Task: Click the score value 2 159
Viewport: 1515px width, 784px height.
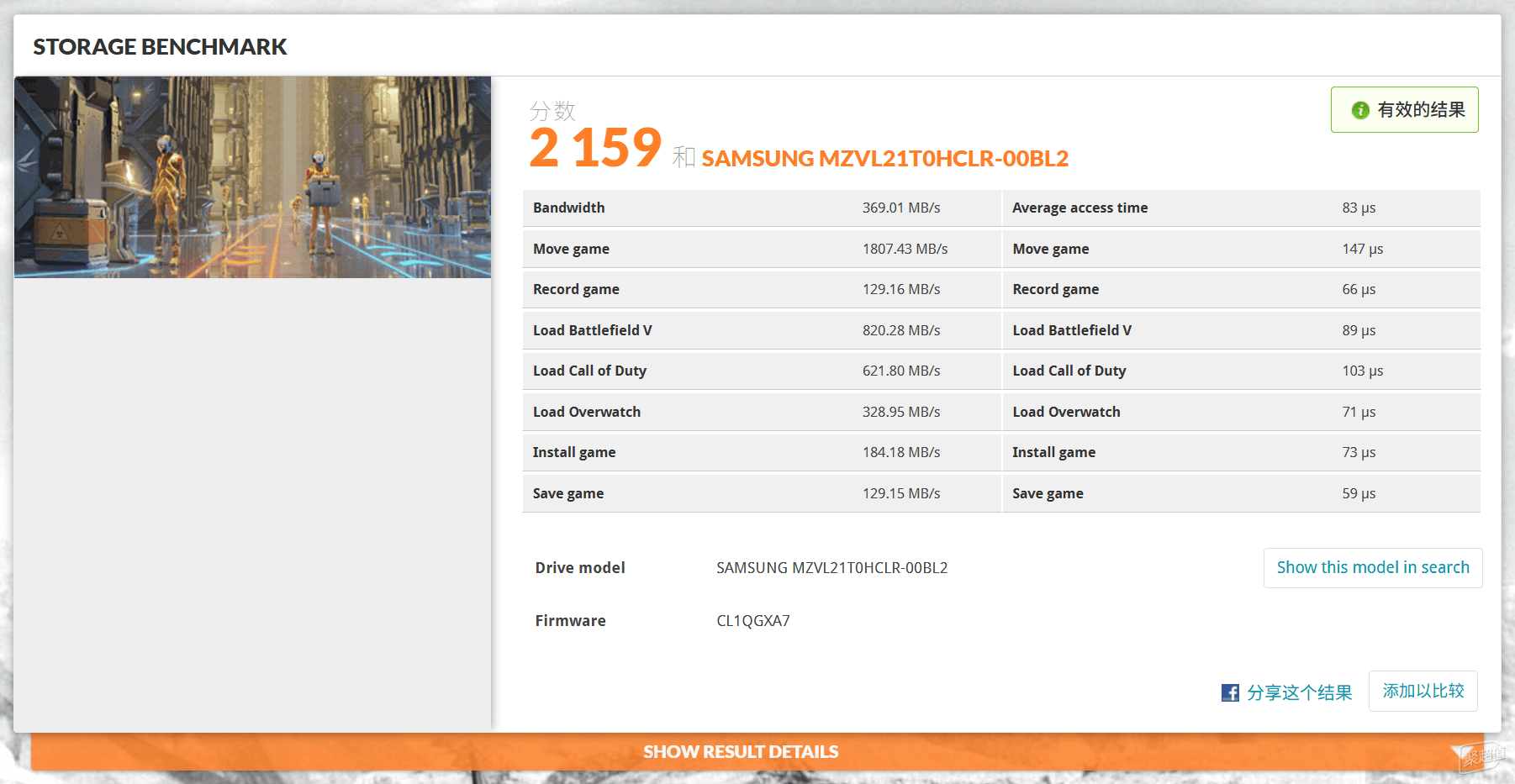Action: point(595,148)
